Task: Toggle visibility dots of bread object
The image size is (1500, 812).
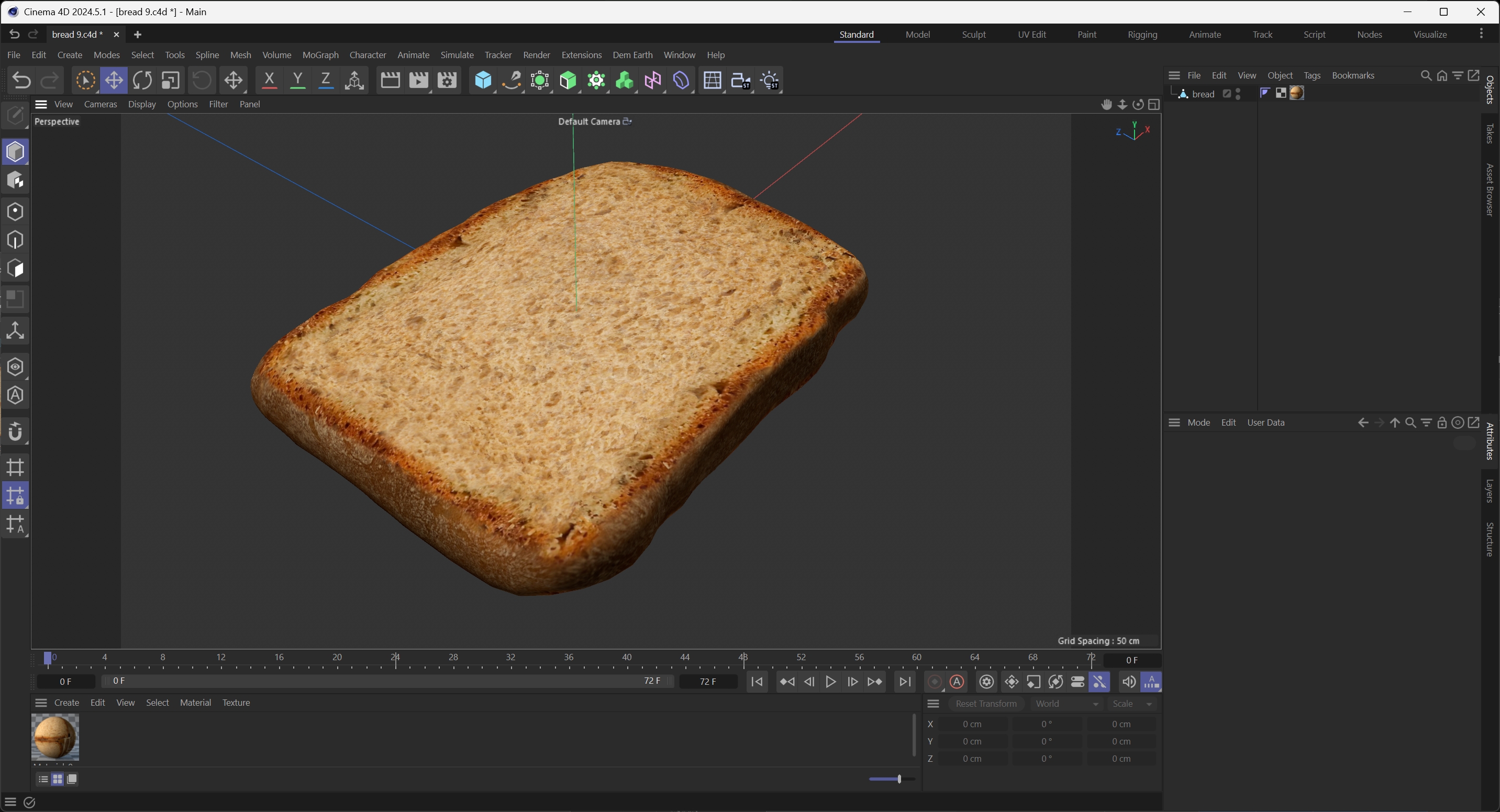Action: (x=1238, y=94)
